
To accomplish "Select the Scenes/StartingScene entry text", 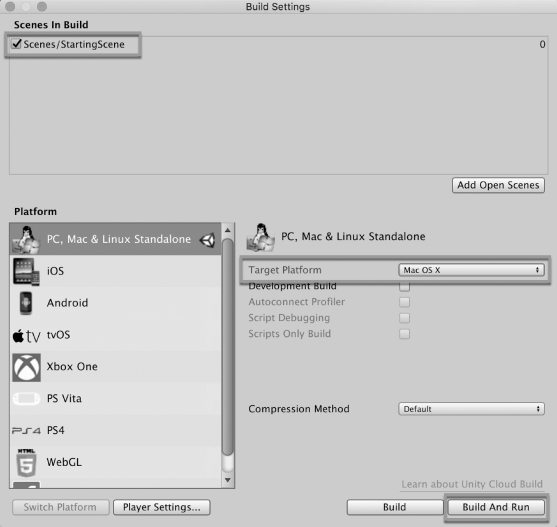I will point(74,44).
